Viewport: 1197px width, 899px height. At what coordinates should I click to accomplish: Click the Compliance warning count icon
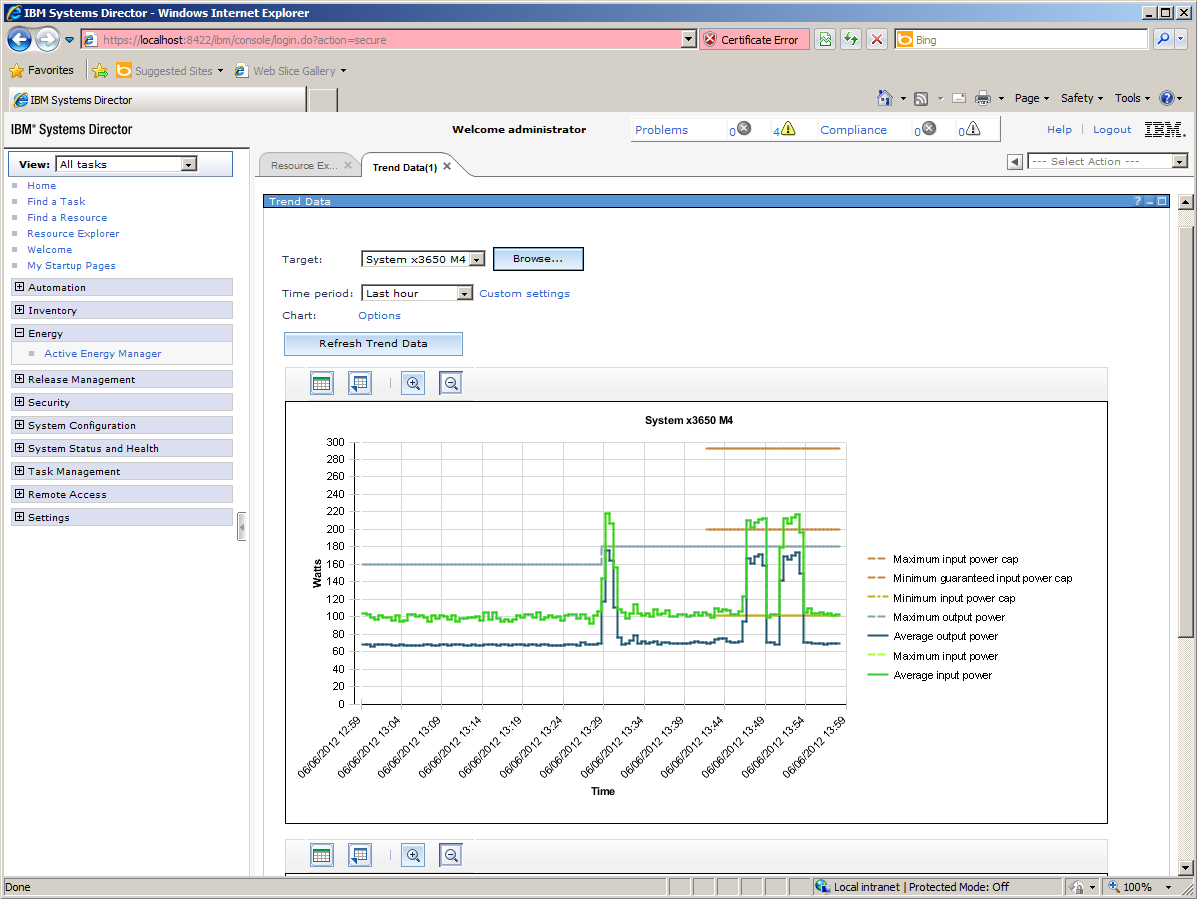tap(973, 128)
